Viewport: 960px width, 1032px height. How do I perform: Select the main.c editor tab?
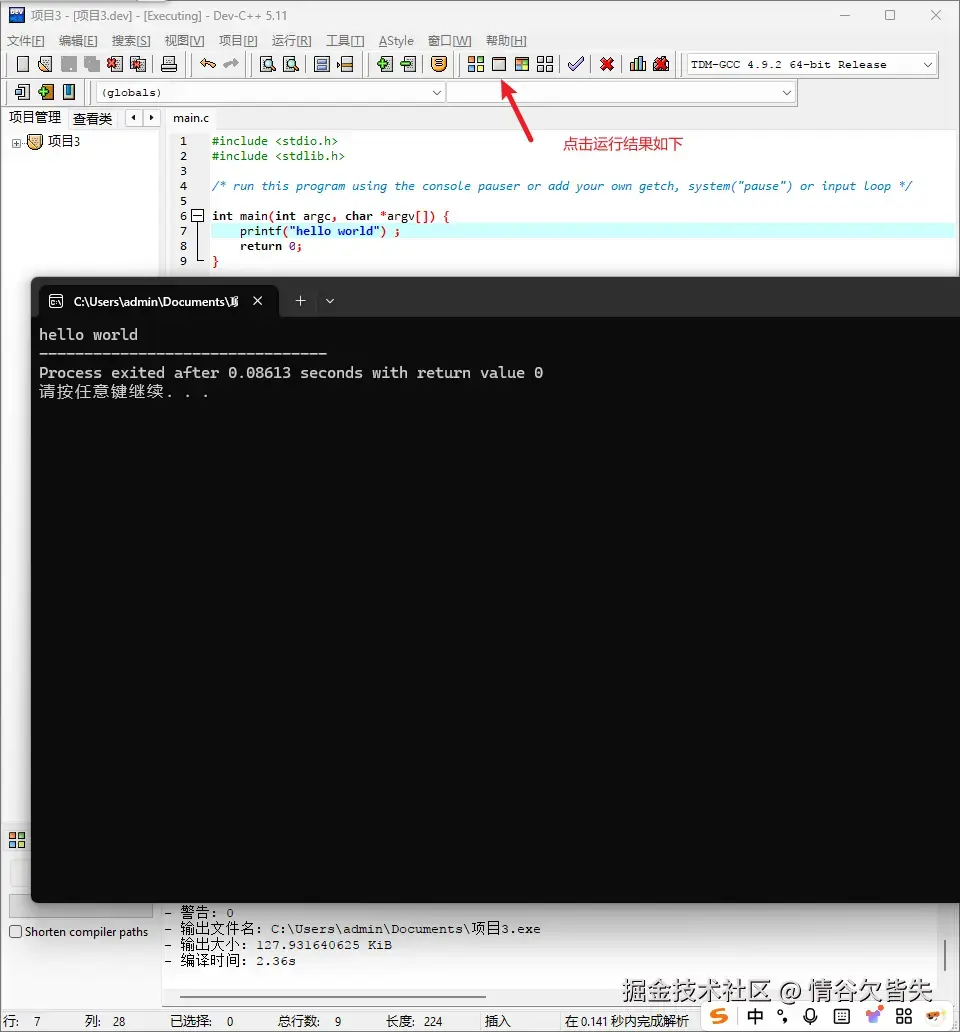191,118
